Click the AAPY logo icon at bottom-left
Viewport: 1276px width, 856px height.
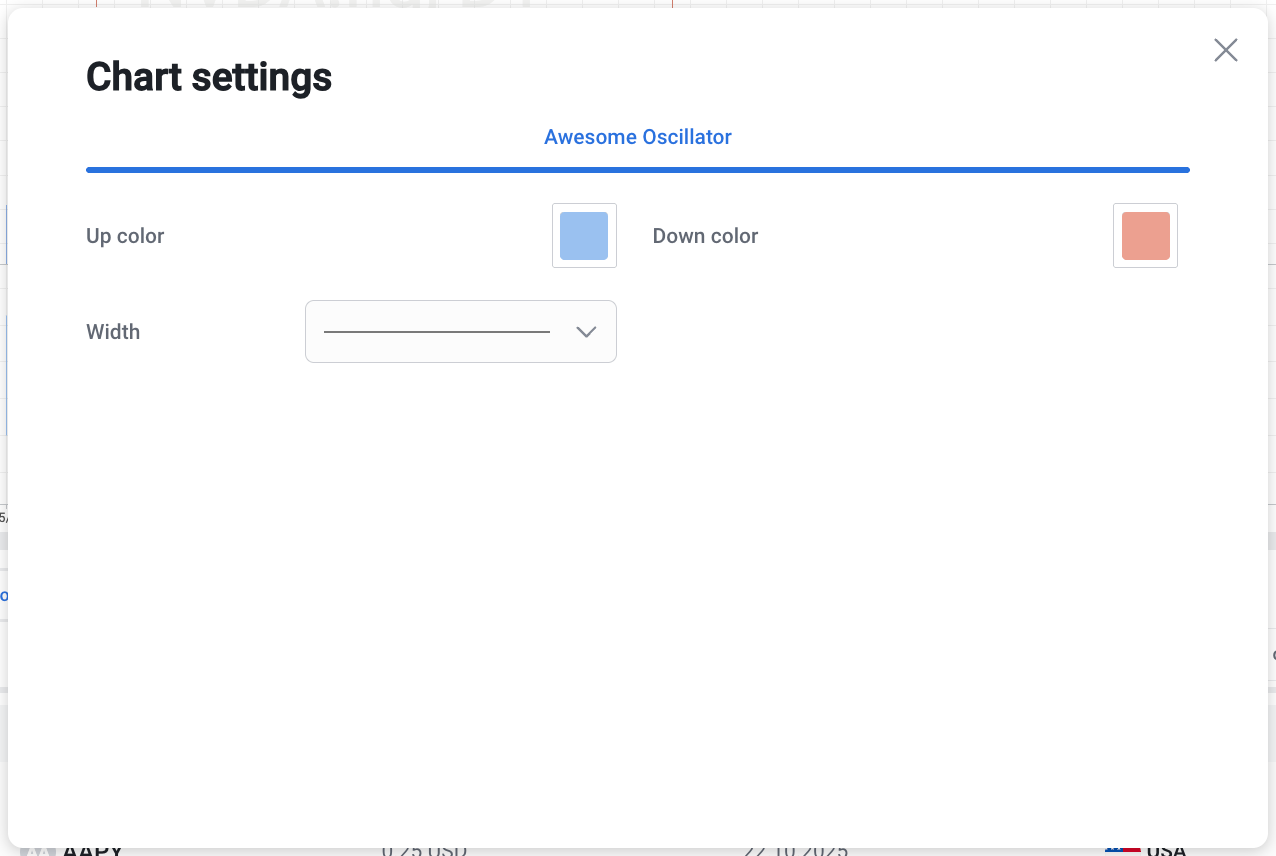[39, 851]
